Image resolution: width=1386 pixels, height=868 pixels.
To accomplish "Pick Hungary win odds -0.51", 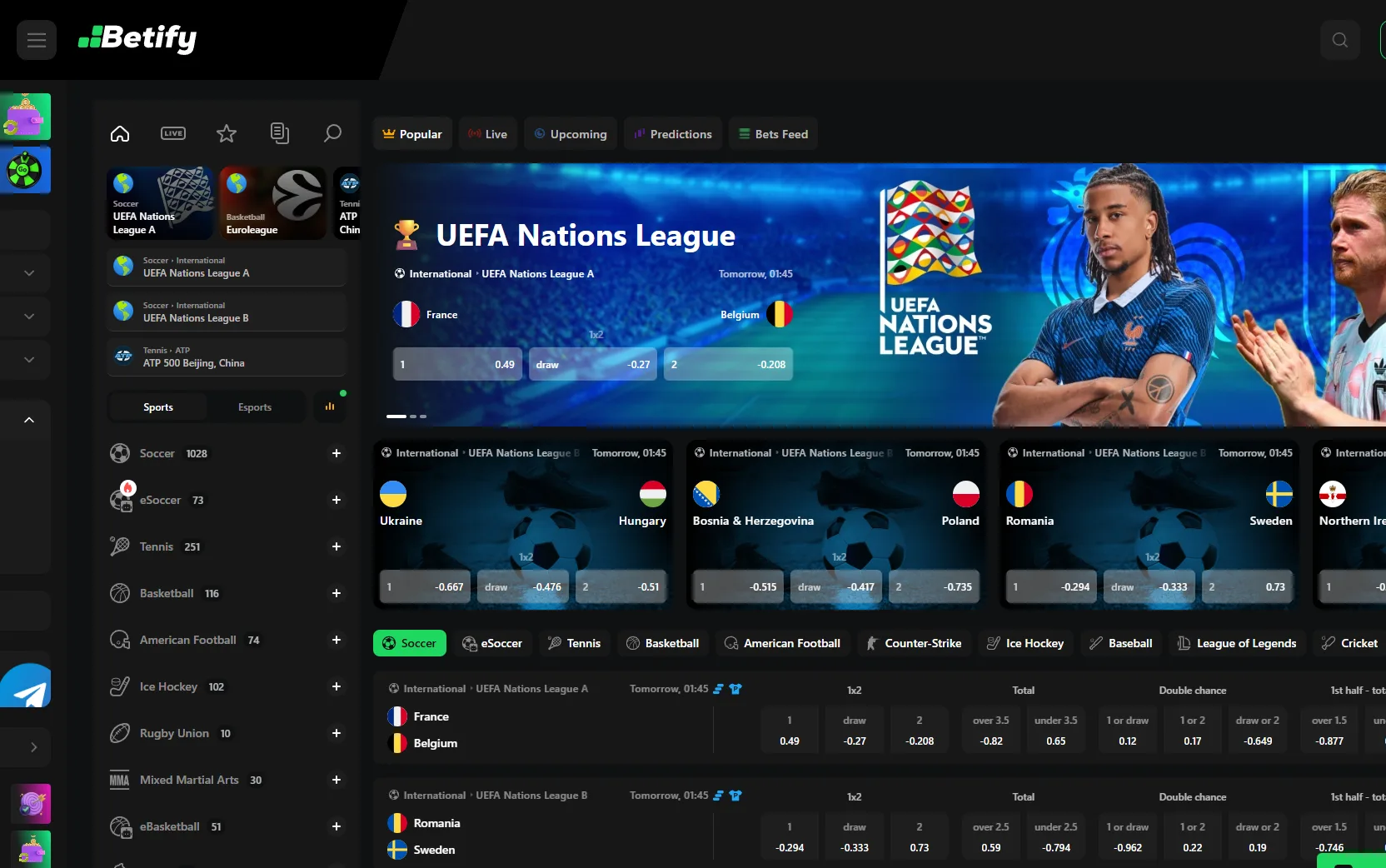I will 621,586.
